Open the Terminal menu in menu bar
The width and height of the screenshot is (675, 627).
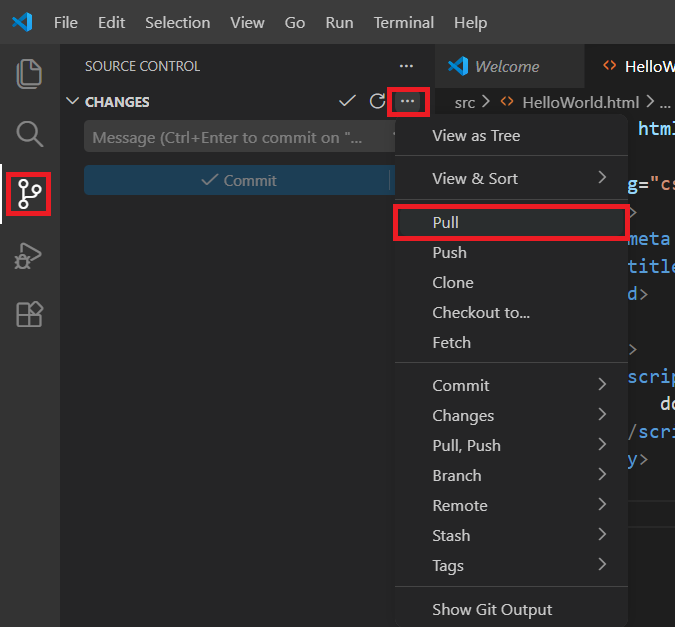click(x=403, y=22)
